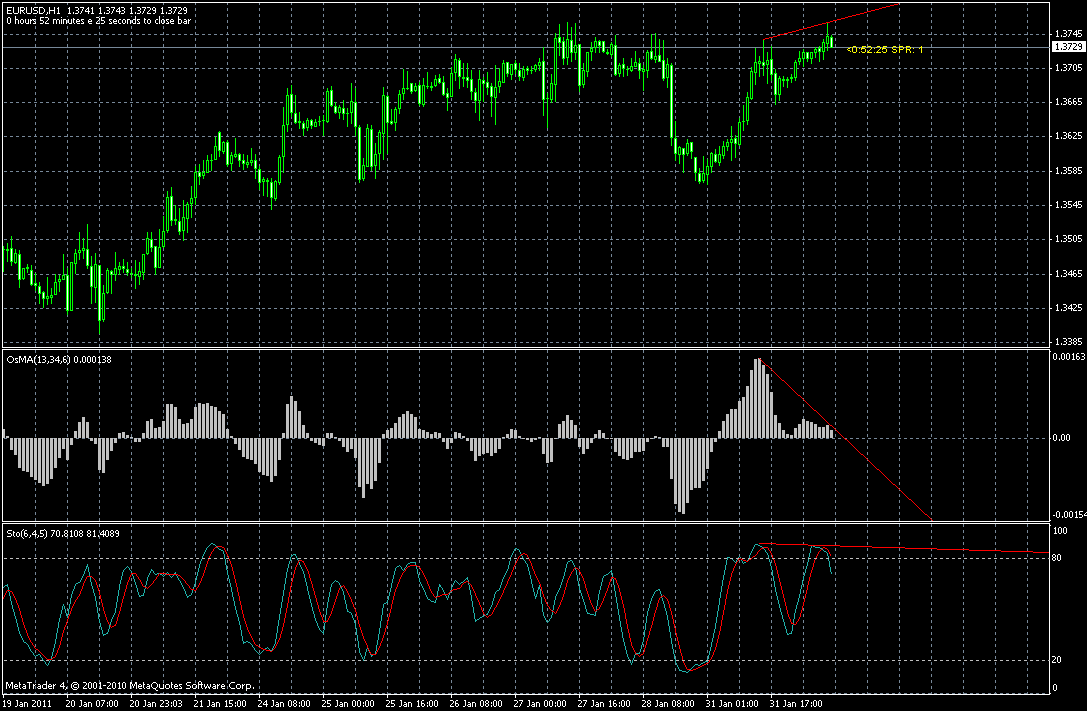The height and width of the screenshot is (711, 1087).
Task: Select the 20 Jan 07:00 time label
Action: click(x=92, y=704)
